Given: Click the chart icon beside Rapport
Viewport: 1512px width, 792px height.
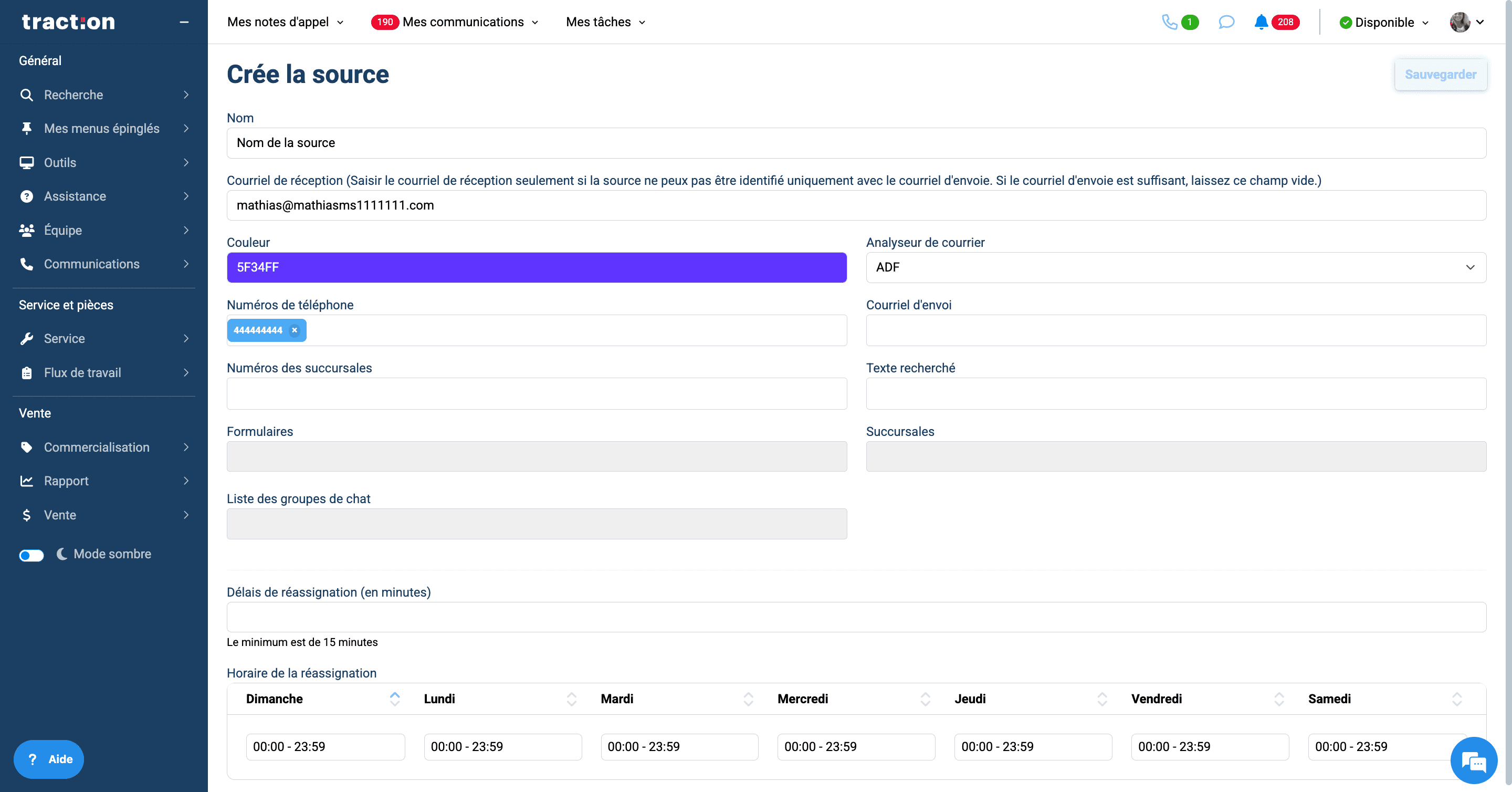Looking at the screenshot, I should coord(26,481).
